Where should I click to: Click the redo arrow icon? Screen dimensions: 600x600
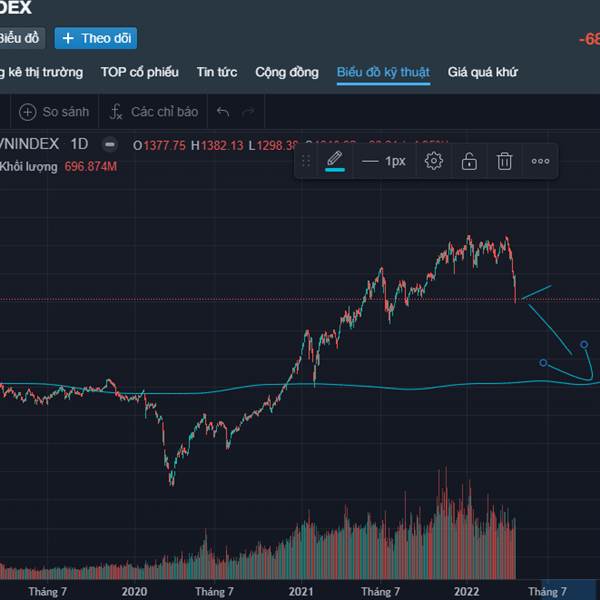tap(249, 112)
